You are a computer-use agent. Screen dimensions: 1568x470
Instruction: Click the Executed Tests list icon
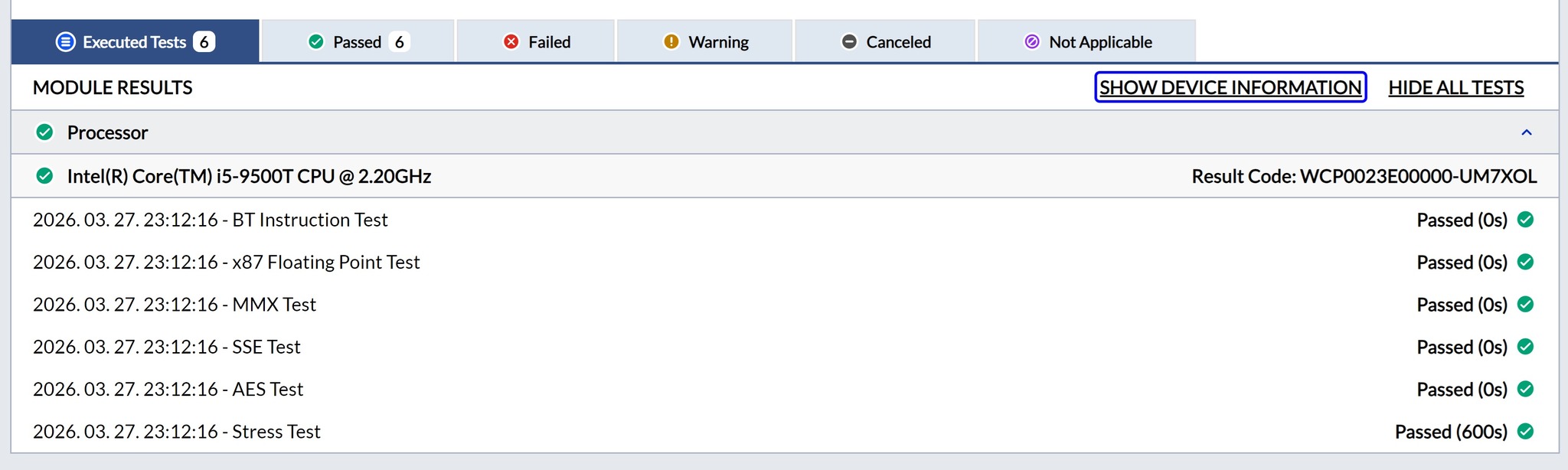66,41
